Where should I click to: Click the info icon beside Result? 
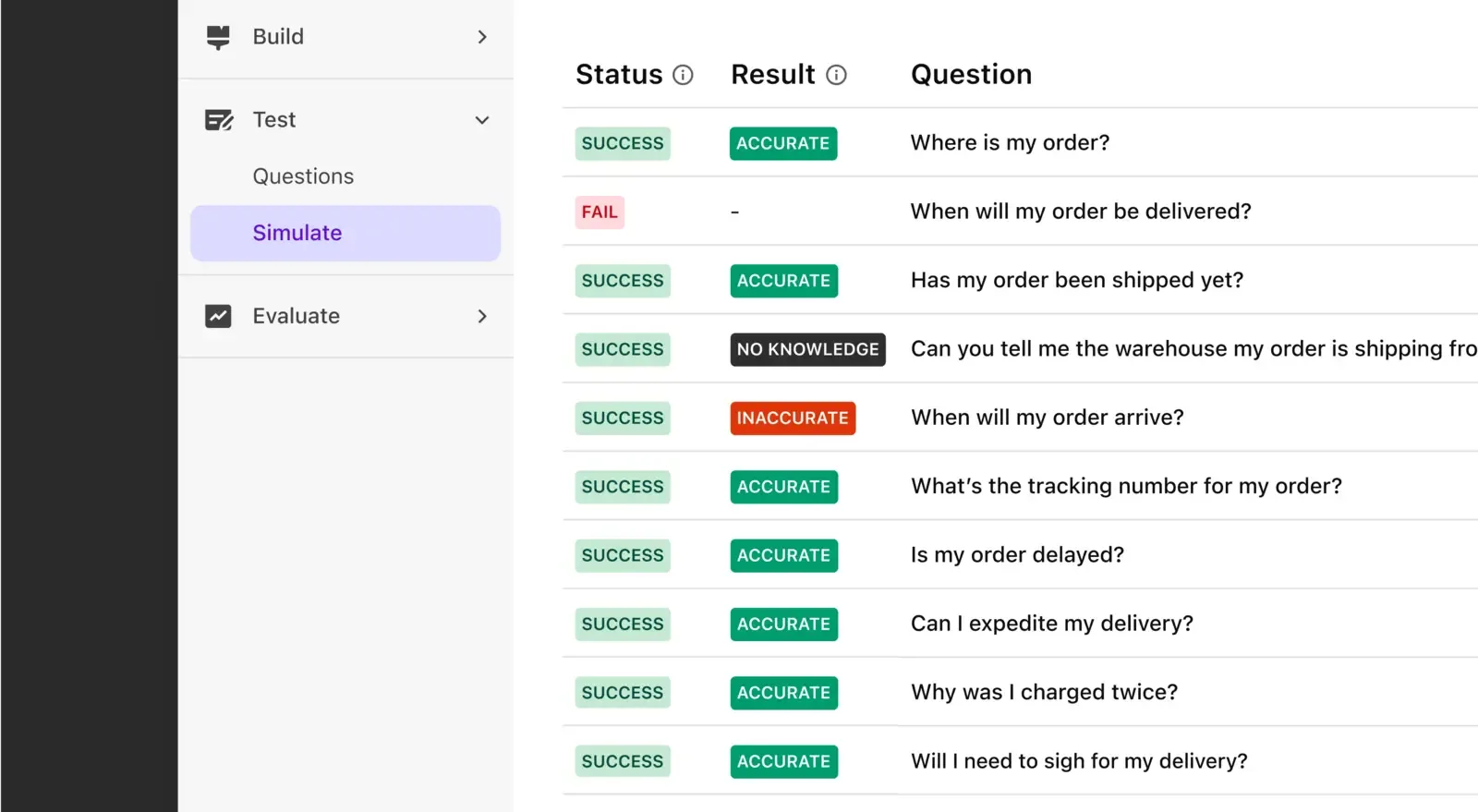(836, 75)
